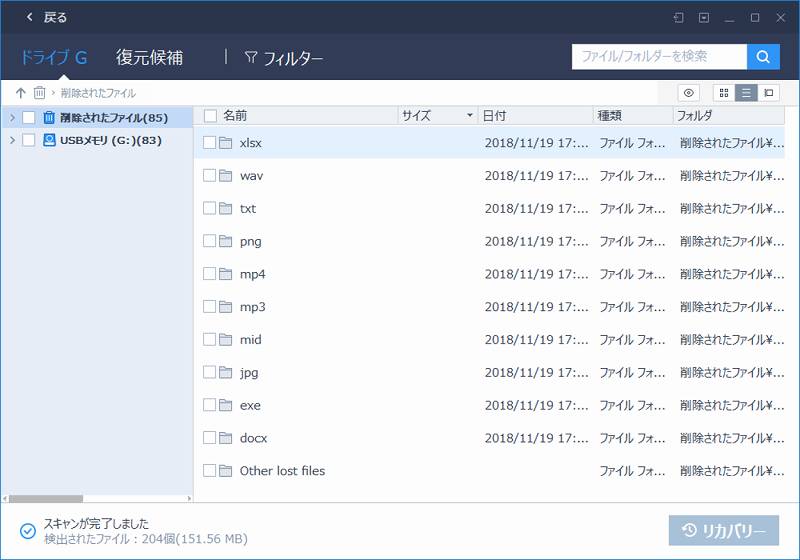Switch to the 復元候補 tab

(149, 58)
